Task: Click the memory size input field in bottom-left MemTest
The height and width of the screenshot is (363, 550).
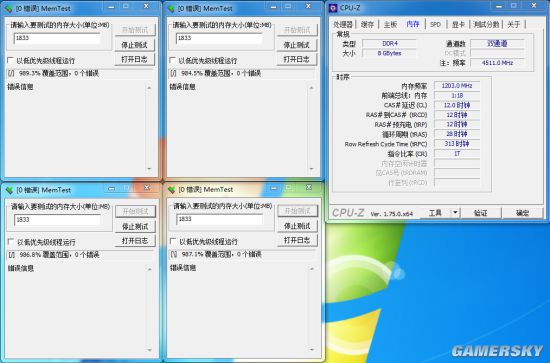Action: [57, 220]
